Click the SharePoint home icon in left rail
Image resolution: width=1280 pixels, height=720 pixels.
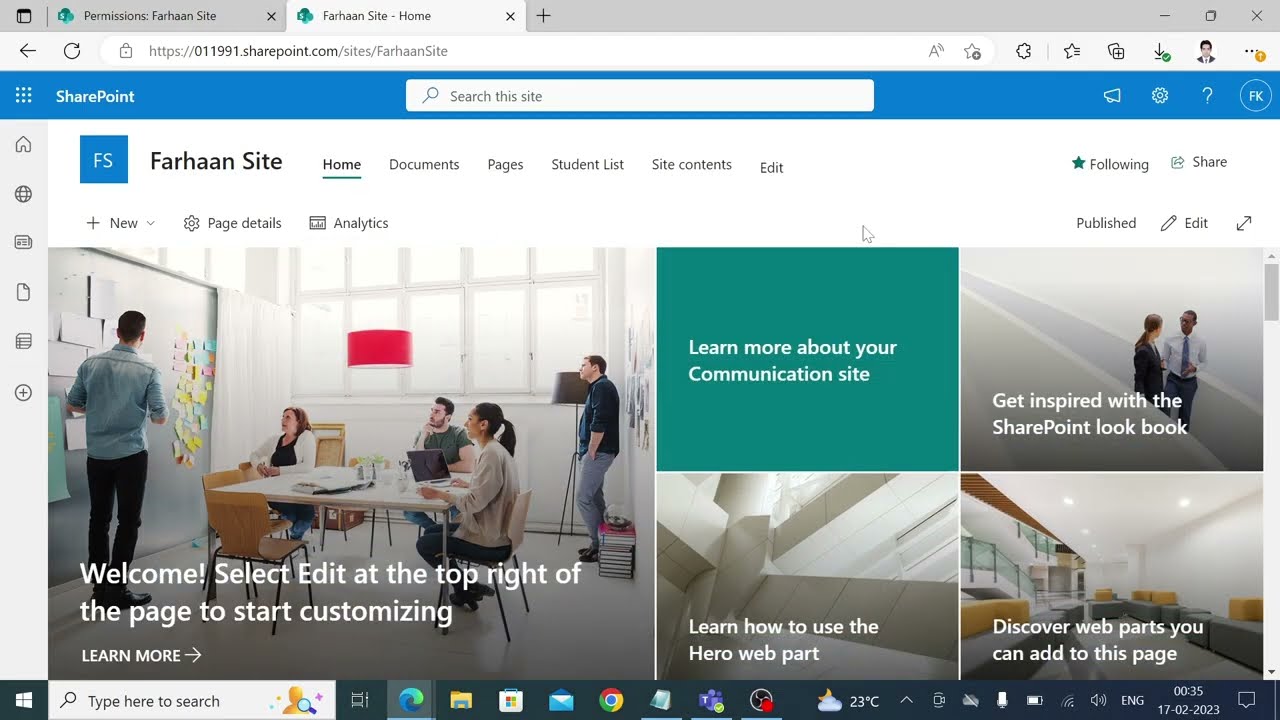tap(23, 145)
